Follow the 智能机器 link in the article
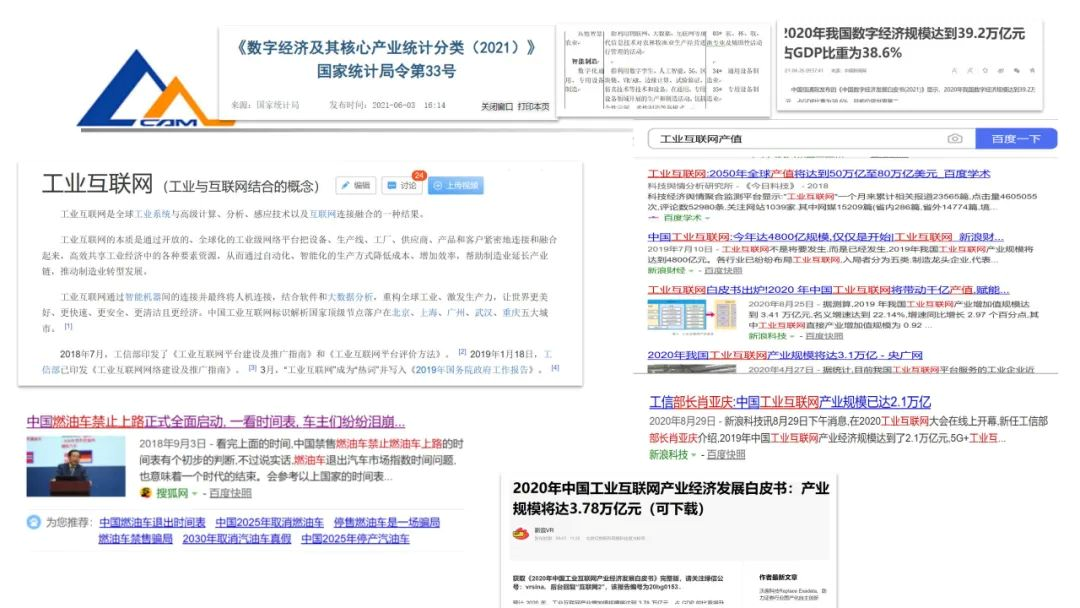The width and height of the screenshot is (1080, 608). point(143,297)
